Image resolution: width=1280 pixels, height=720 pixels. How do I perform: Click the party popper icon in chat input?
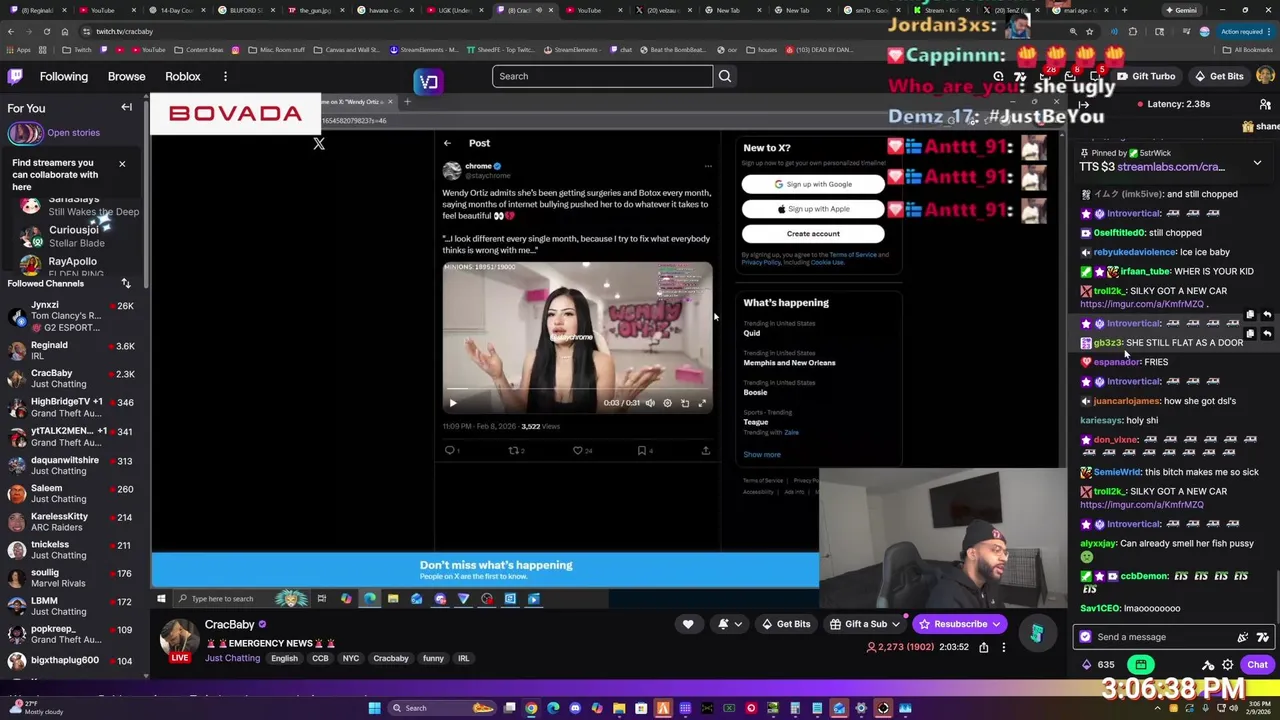click(x=1243, y=637)
